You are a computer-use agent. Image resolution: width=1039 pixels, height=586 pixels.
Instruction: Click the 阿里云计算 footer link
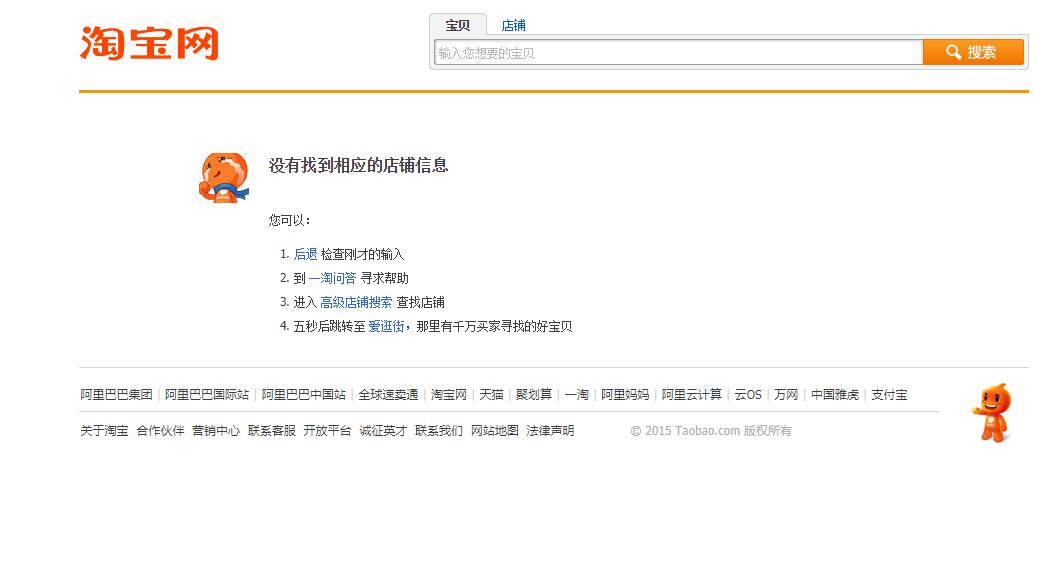pyautogui.click(x=691, y=395)
